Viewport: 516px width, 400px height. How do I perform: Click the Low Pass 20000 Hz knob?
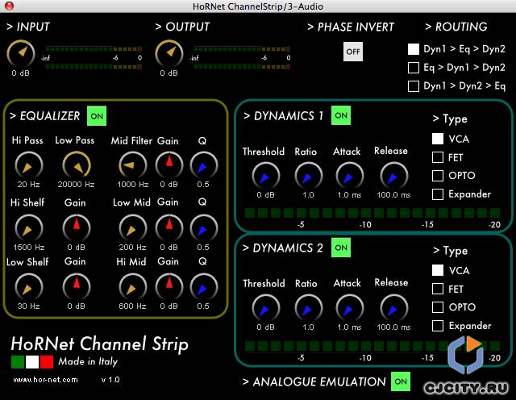tap(76, 165)
